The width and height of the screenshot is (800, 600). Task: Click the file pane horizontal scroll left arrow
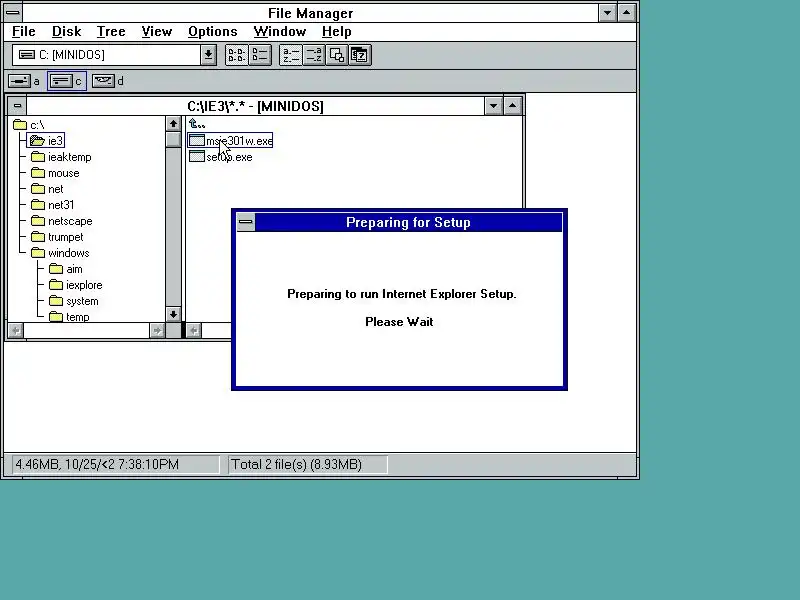point(194,331)
